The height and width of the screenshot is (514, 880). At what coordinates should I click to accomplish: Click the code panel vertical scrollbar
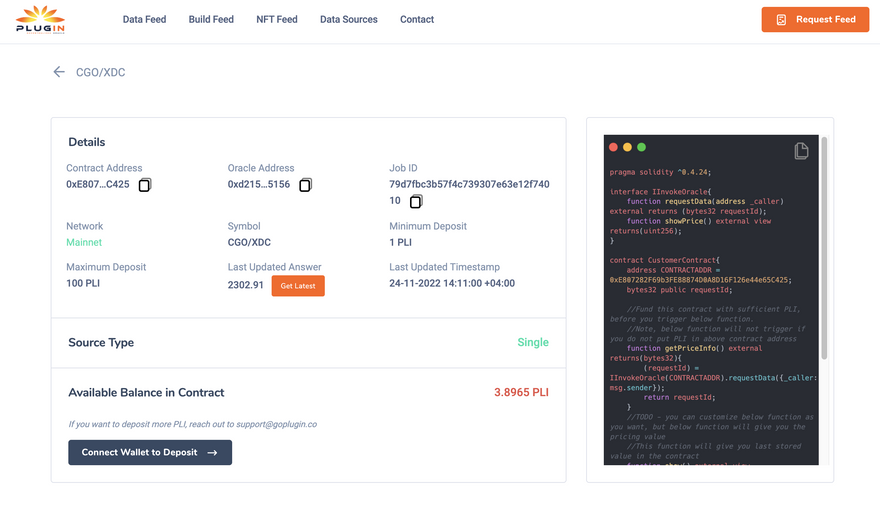point(824,250)
